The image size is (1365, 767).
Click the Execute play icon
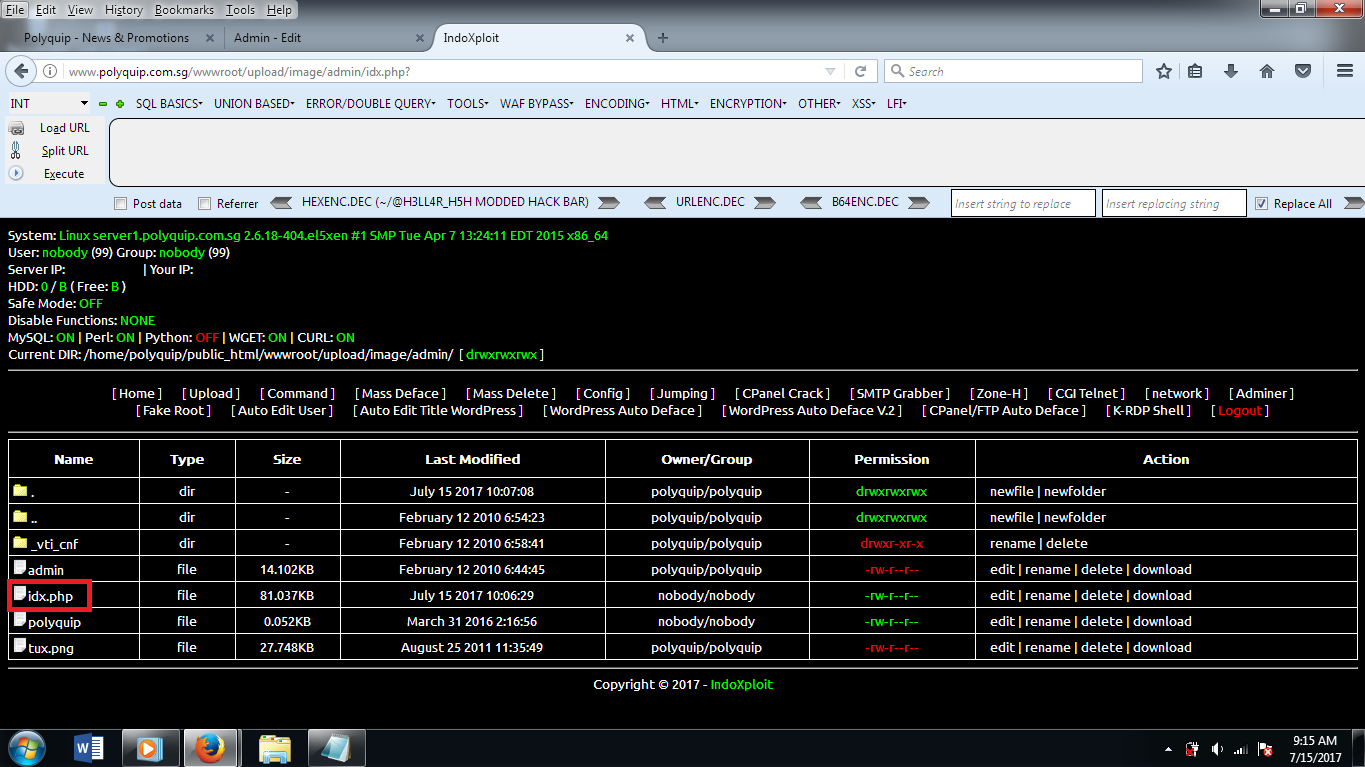tap(16, 173)
